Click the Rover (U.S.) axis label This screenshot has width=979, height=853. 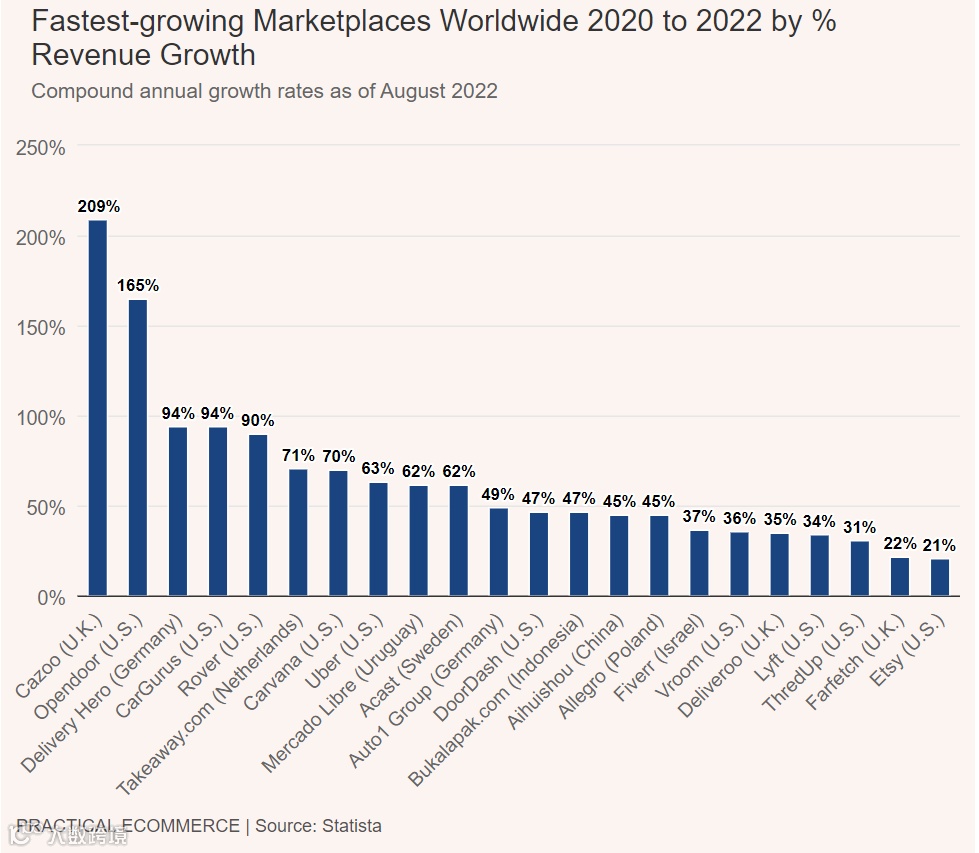[221, 654]
